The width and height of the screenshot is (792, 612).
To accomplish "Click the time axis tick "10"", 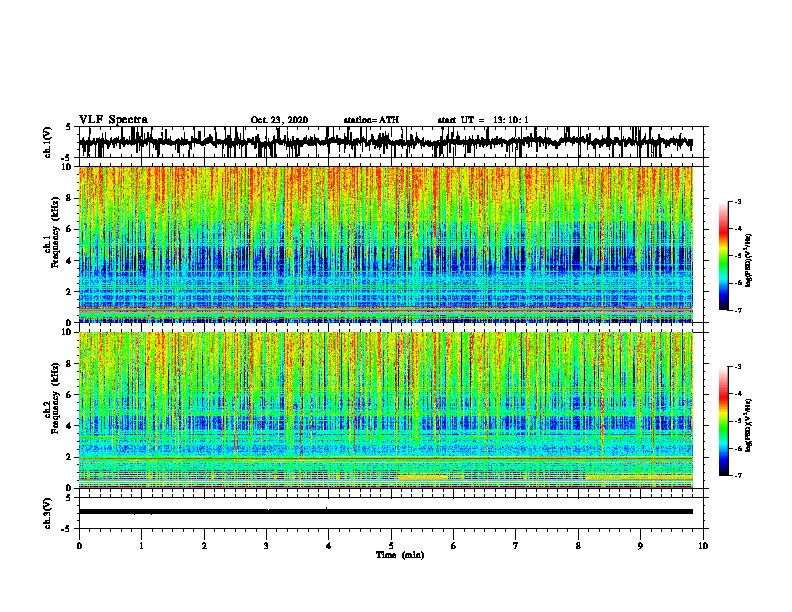I will 703,546.
